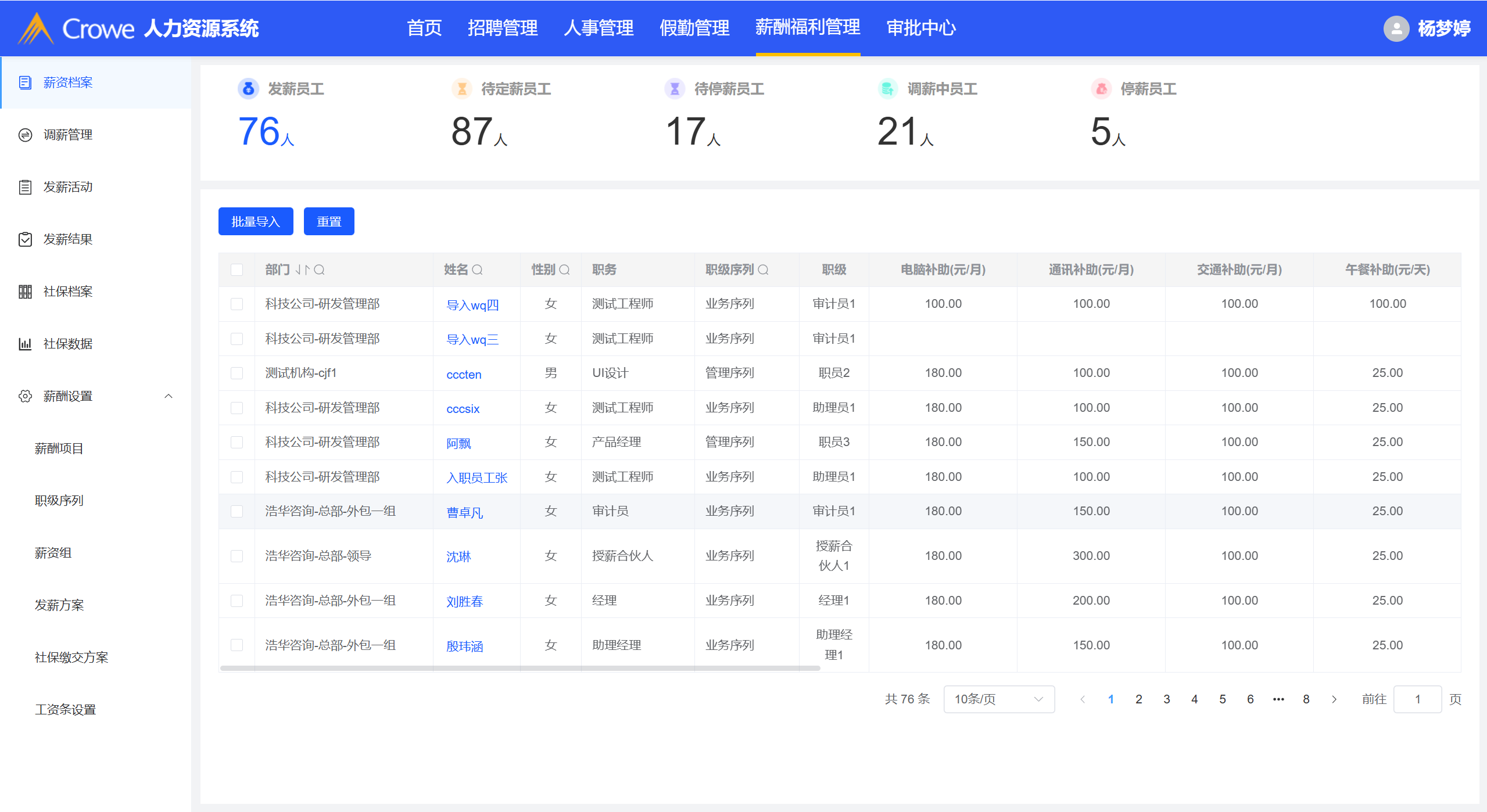
Task: Click the 停薪员工 pink icon
Action: coord(1101,89)
